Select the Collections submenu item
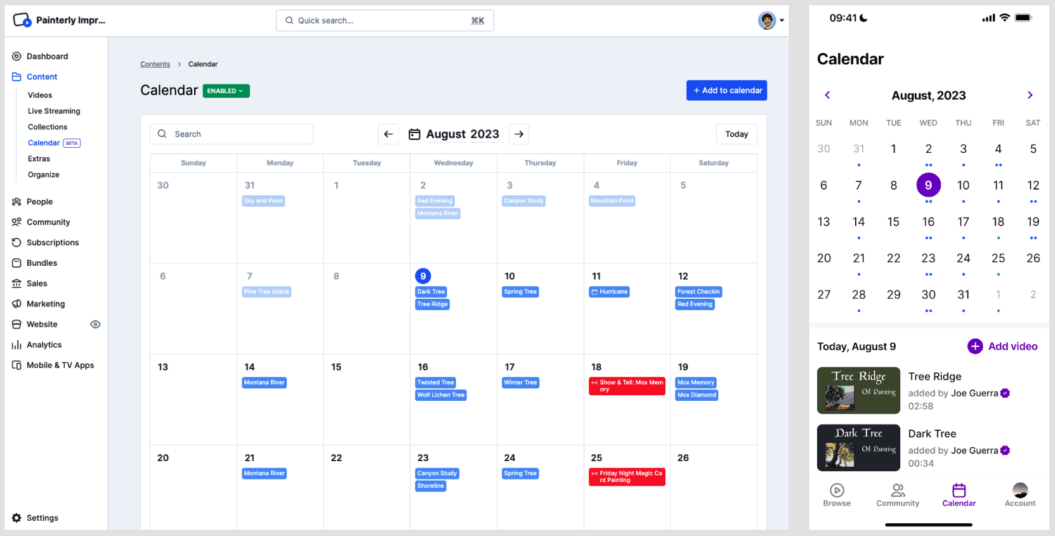This screenshot has width=1055, height=536. (x=48, y=127)
